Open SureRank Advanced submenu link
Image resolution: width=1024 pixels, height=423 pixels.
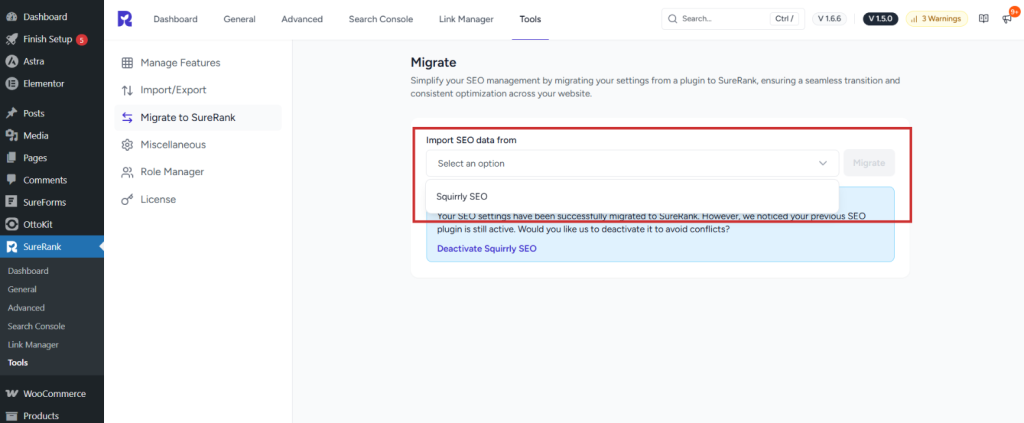pos(26,307)
